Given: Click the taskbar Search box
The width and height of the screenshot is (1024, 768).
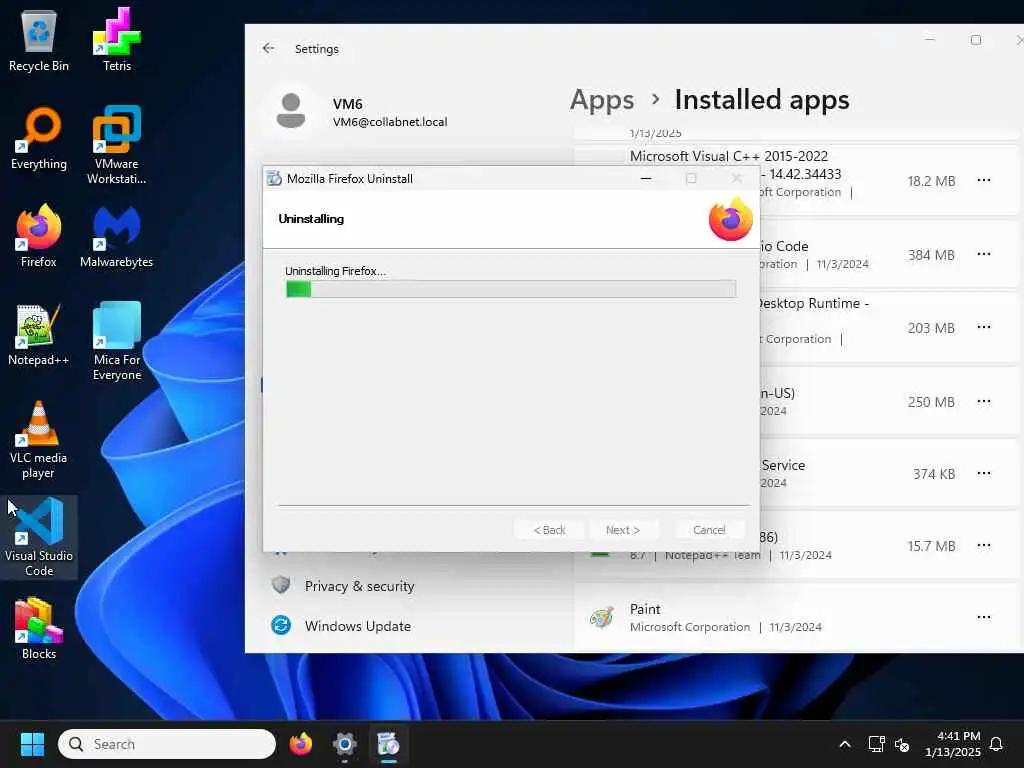Looking at the screenshot, I should pyautogui.click(x=167, y=744).
